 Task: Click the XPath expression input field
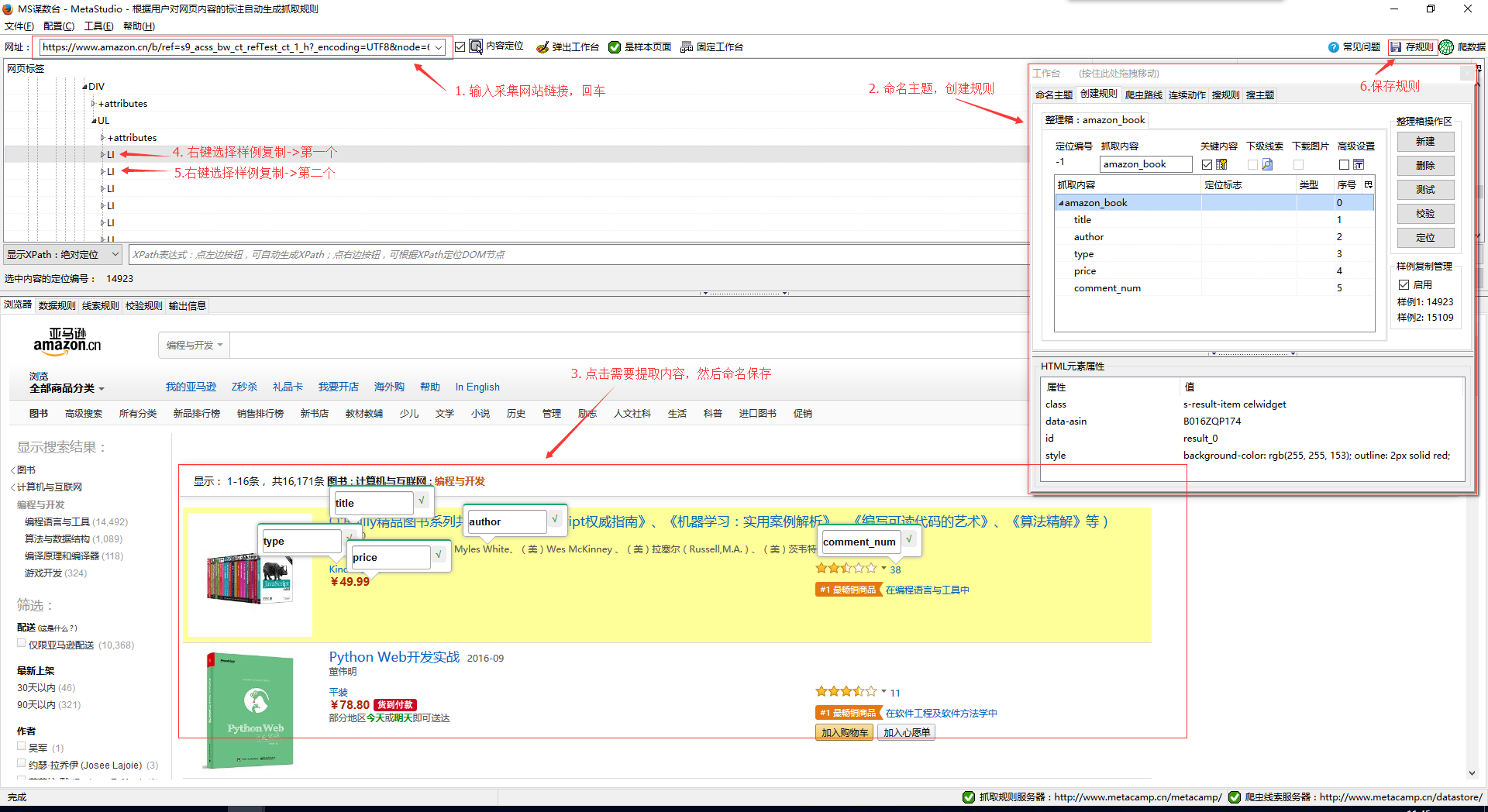pos(577,254)
